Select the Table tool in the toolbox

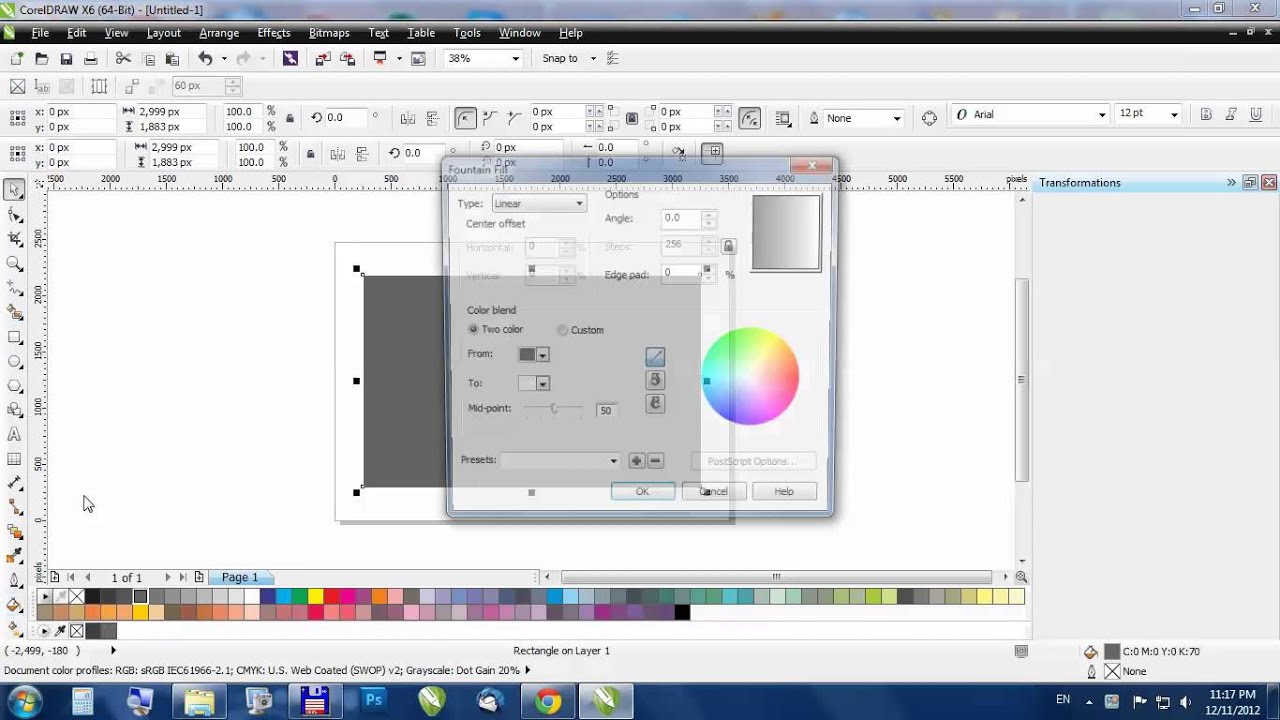[x=15, y=459]
